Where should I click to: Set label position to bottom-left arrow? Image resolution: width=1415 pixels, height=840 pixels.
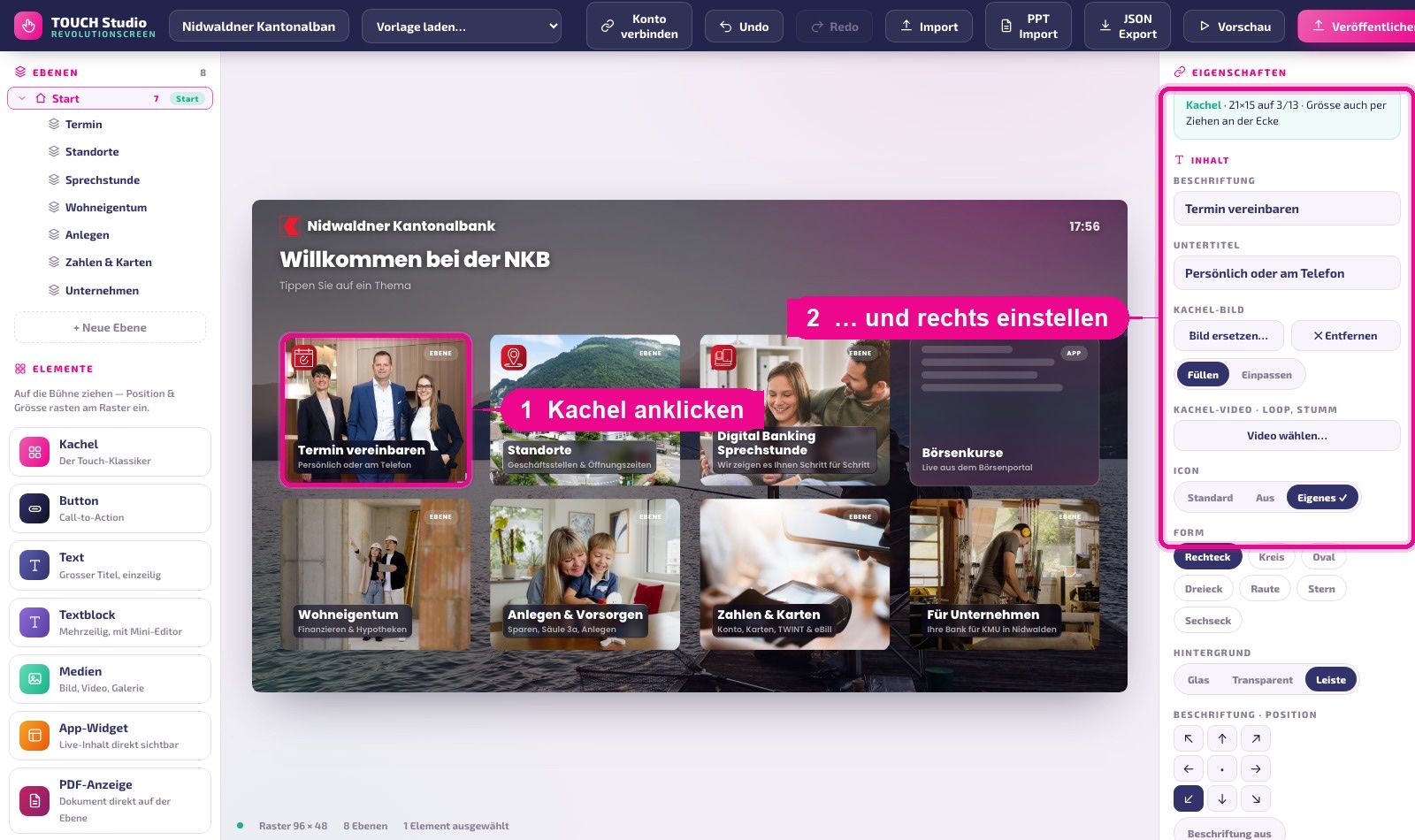point(1189,798)
